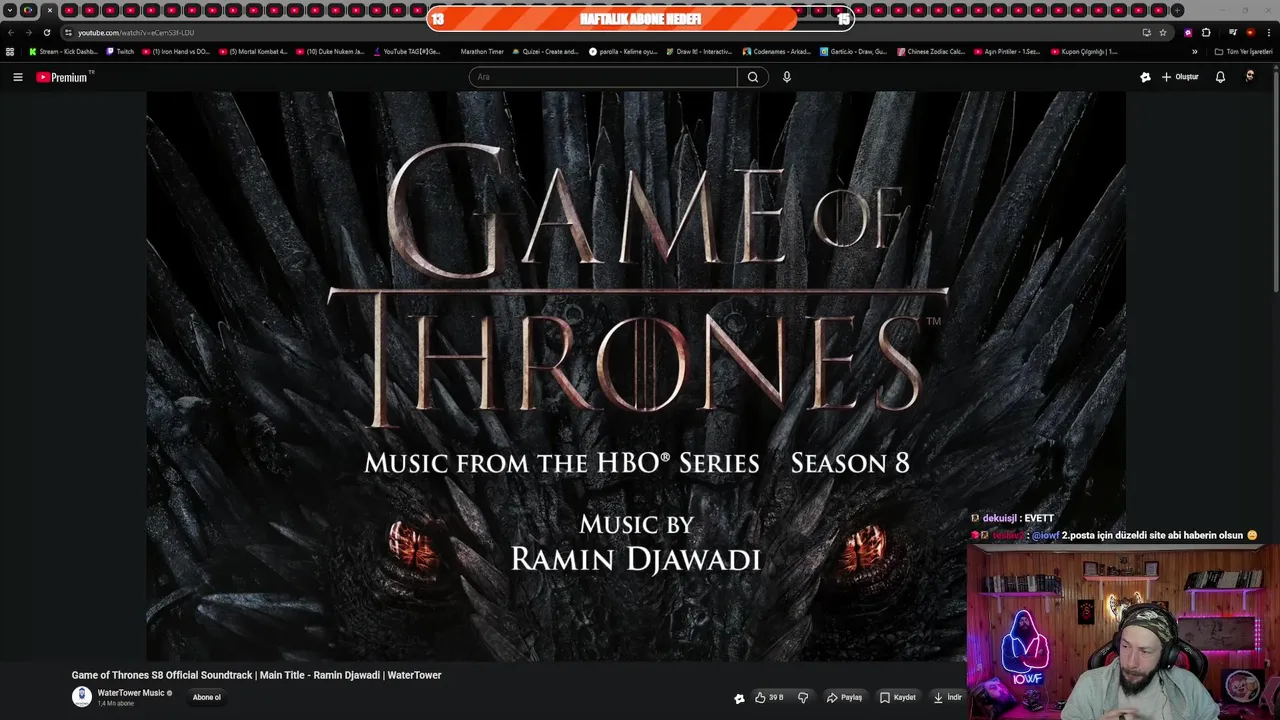Dislike the video with thumbs down

(803, 698)
